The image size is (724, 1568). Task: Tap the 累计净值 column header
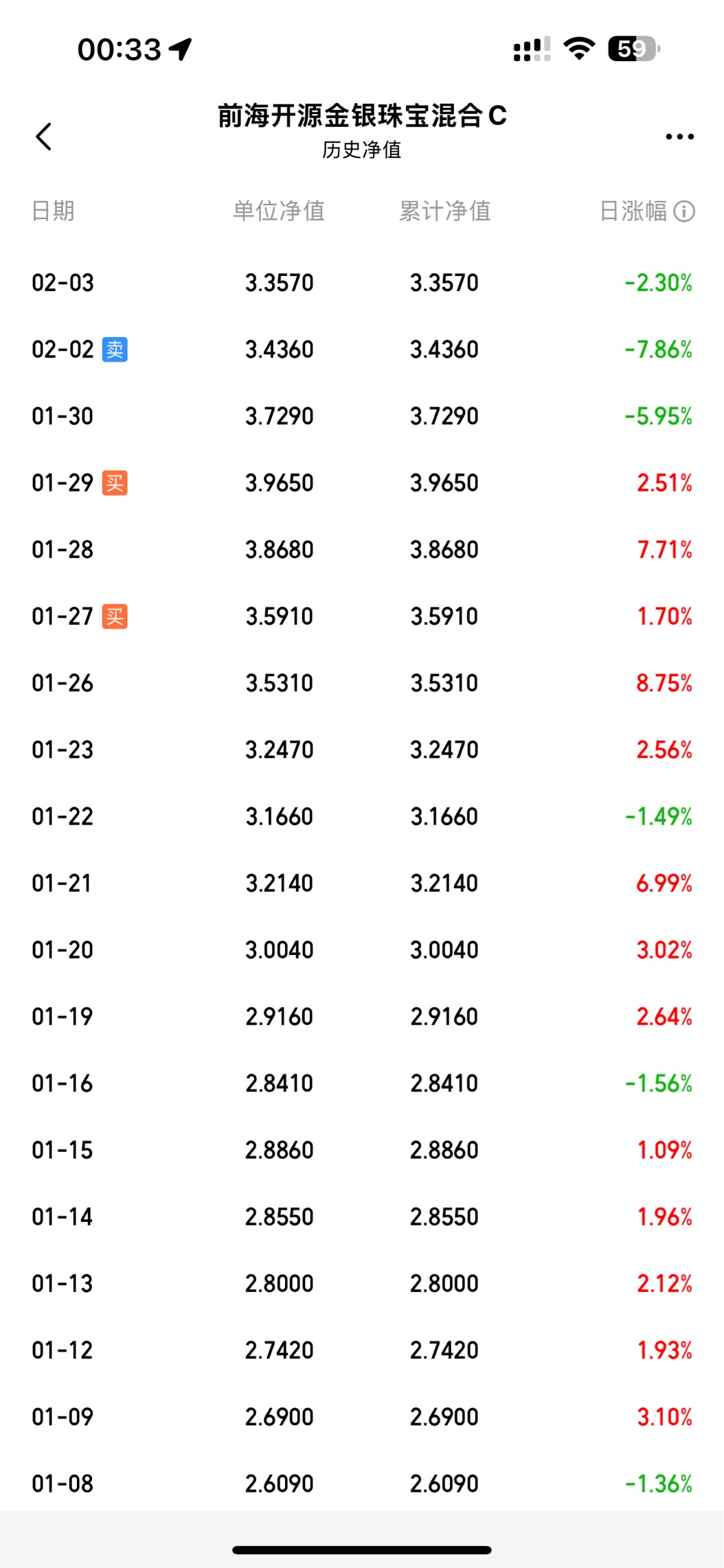coord(445,211)
